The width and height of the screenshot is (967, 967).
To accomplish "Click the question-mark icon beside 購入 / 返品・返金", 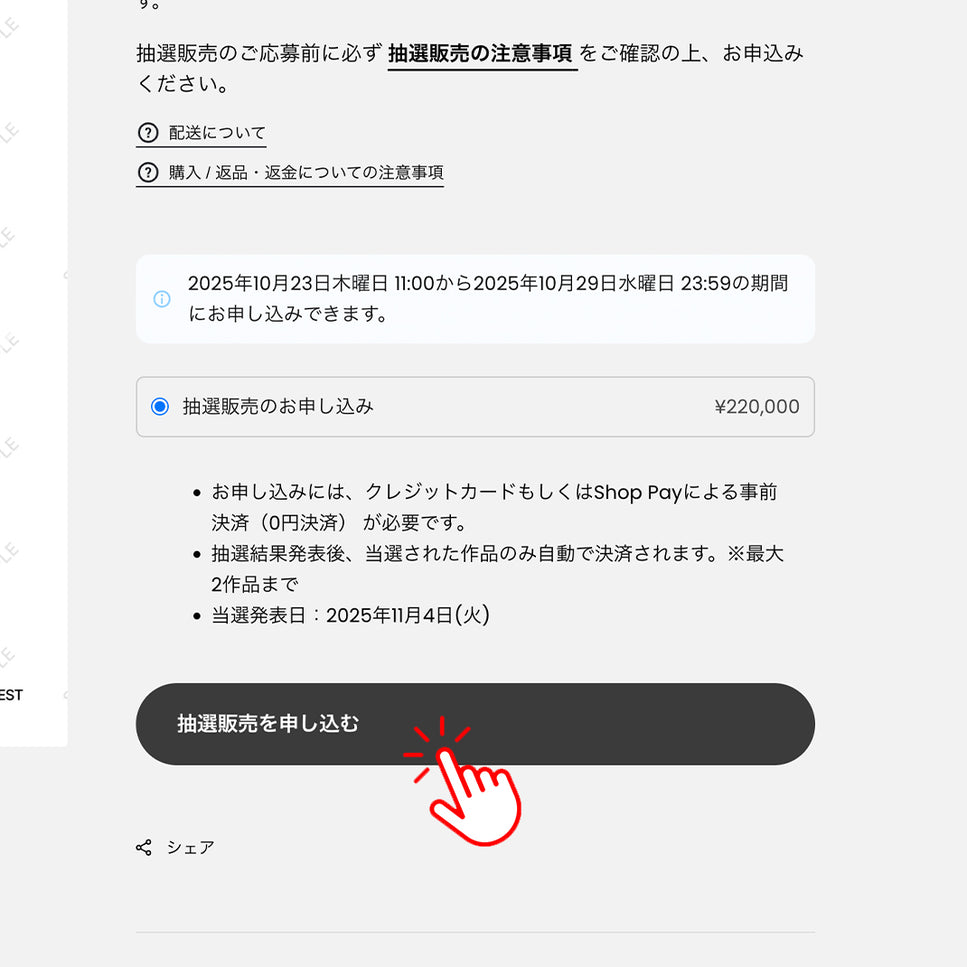I will [x=148, y=172].
